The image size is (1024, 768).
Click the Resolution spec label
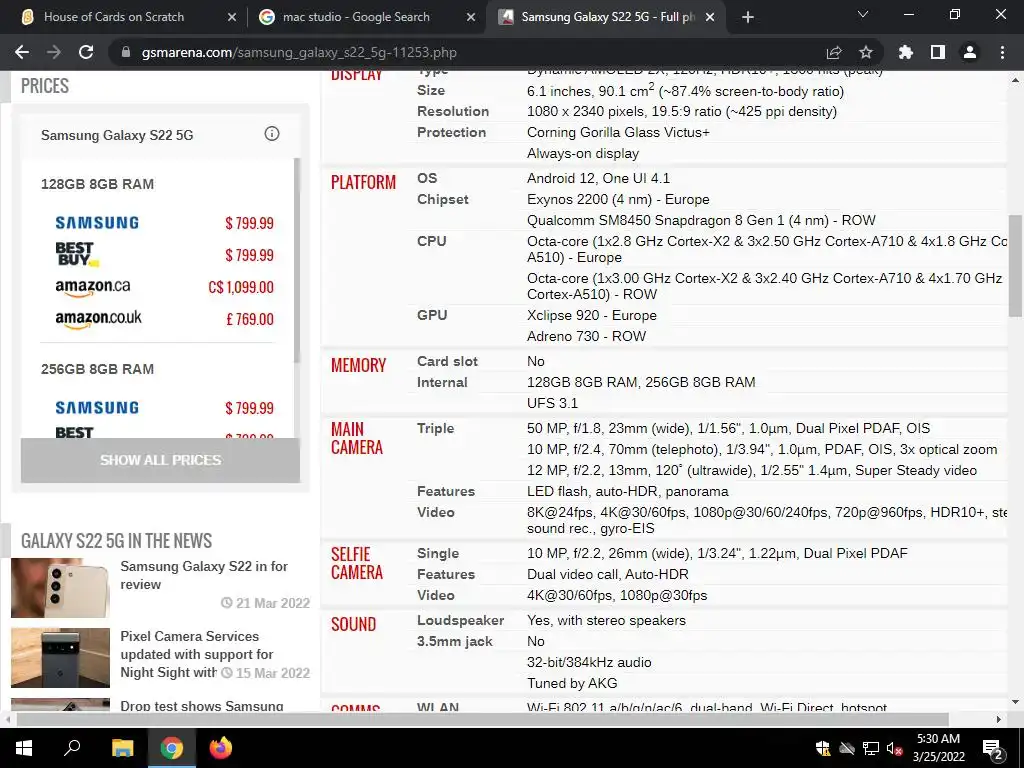click(x=453, y=111)
